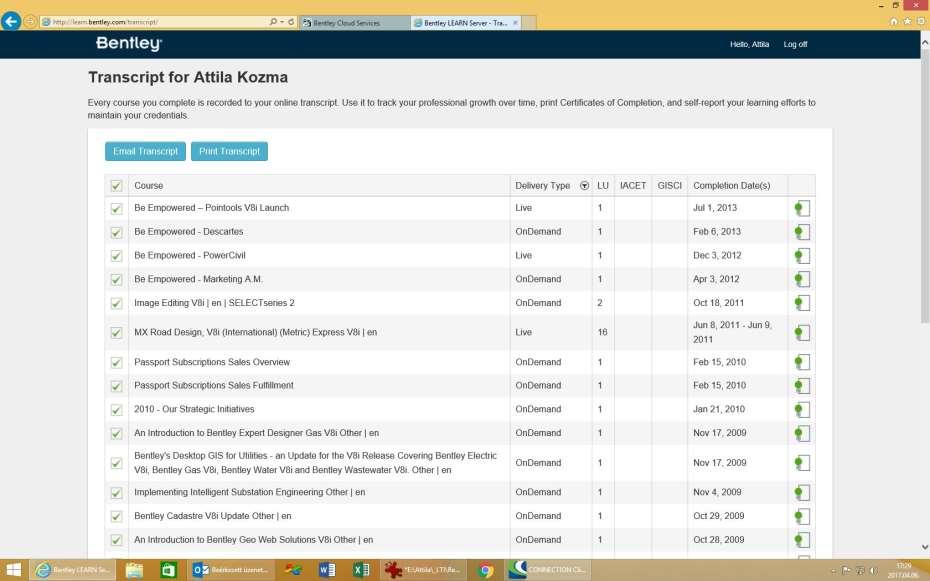
Task: Click the Hello, Attila account link
Action: pos(749,44)
